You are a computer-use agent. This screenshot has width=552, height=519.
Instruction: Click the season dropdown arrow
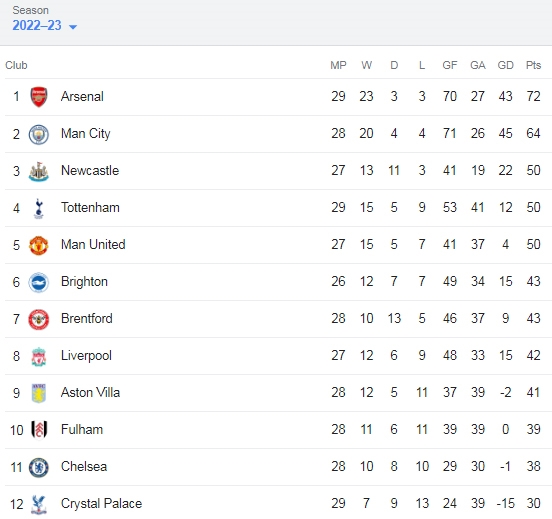(73, 27)
